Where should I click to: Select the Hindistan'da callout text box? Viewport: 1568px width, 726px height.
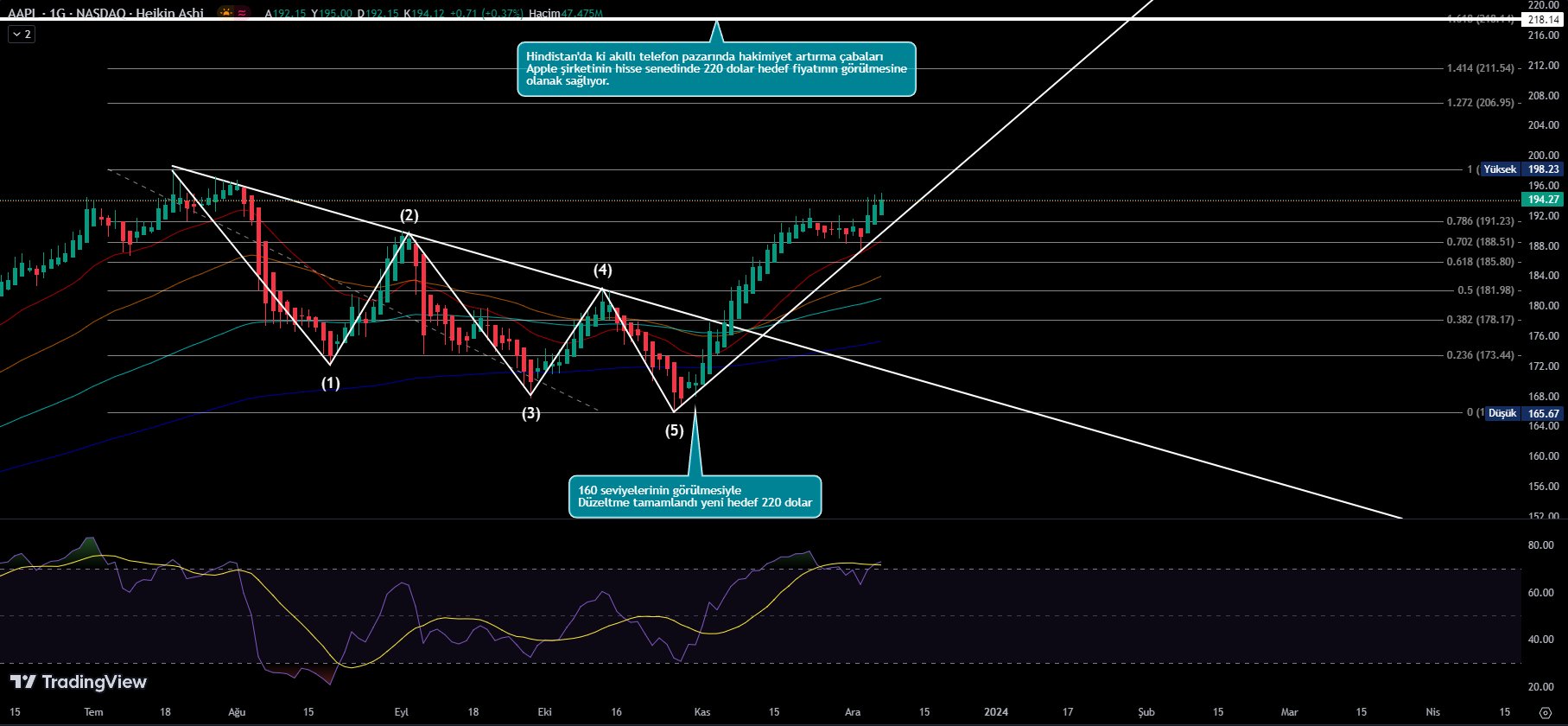[x=716, y=68]
